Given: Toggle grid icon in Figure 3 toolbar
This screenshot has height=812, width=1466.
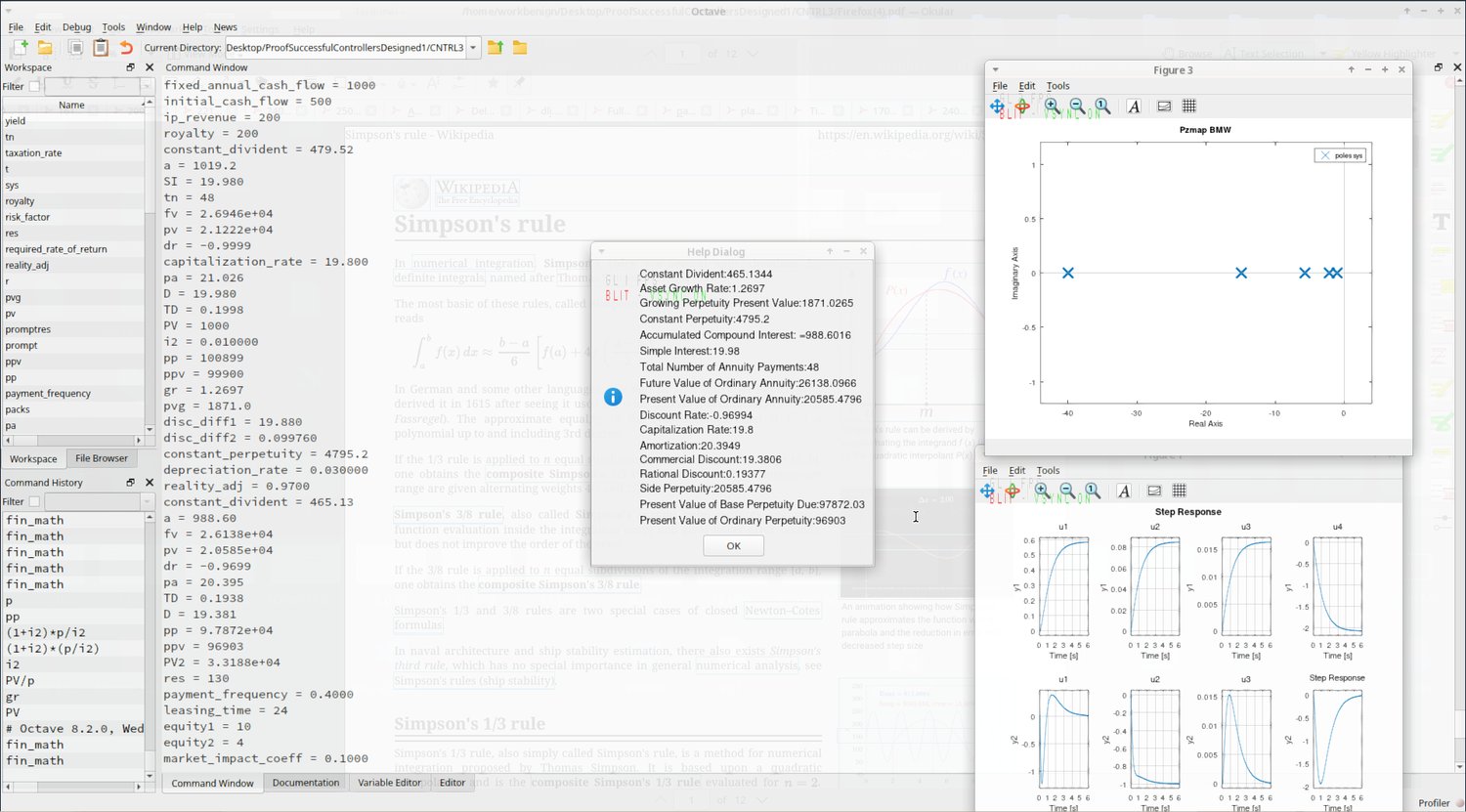Looking at the screenshot, I should [x=1189, y=106].
